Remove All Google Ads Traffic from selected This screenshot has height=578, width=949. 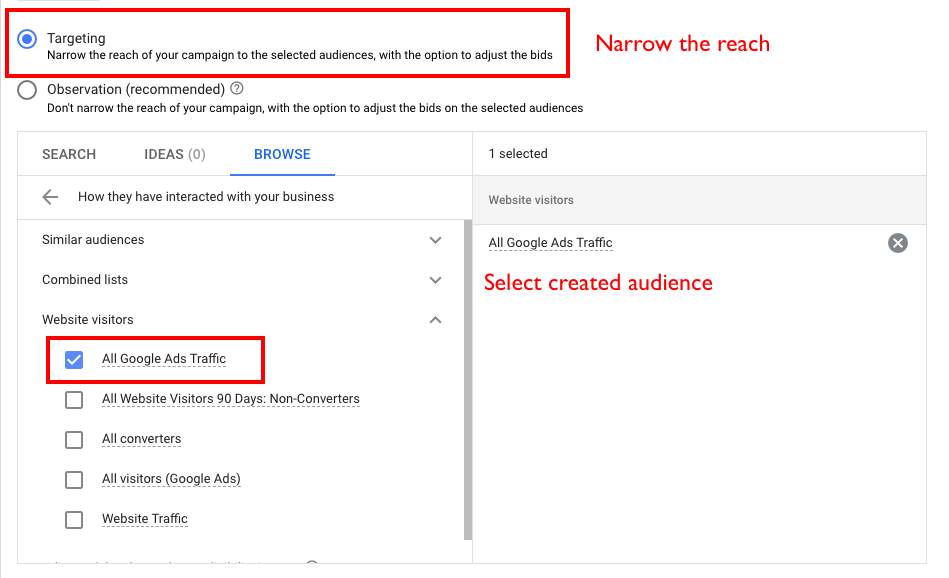pos(897,243)
